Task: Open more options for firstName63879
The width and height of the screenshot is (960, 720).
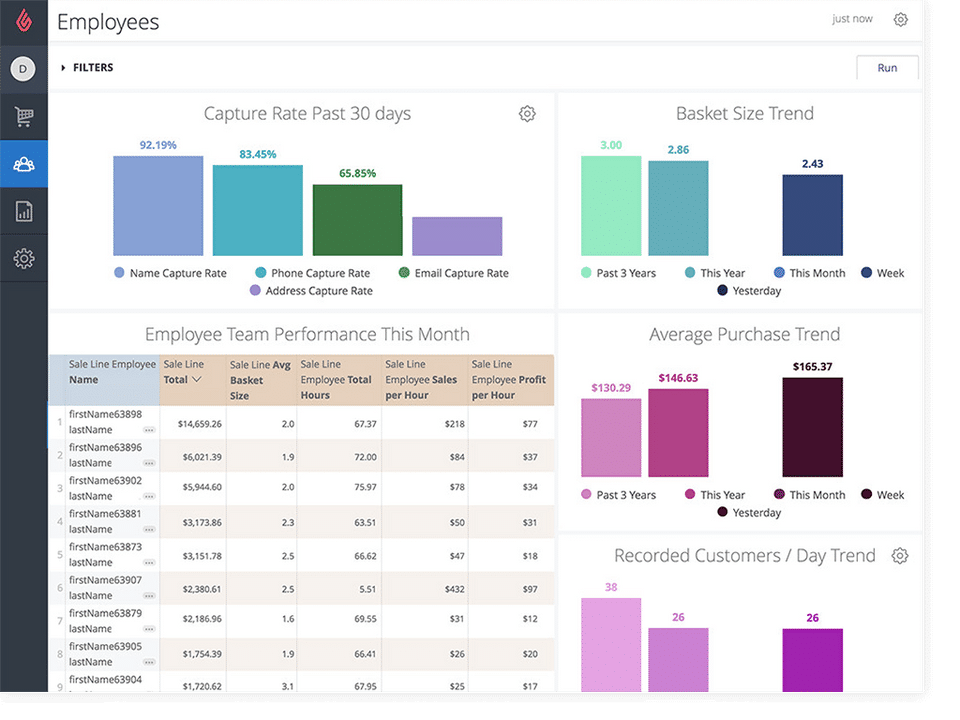Action: (149, 629)
